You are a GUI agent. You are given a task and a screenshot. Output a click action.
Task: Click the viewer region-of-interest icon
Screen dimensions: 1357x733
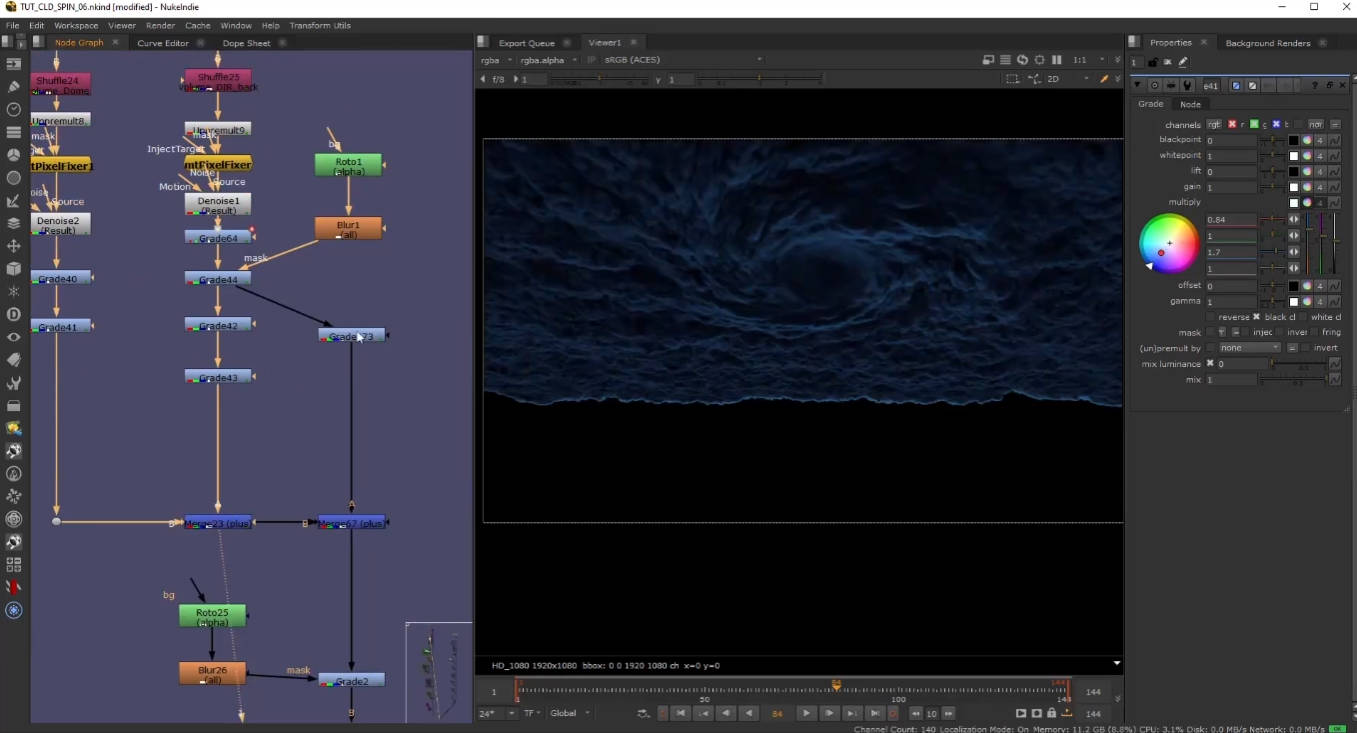[x=1012, y=79]
